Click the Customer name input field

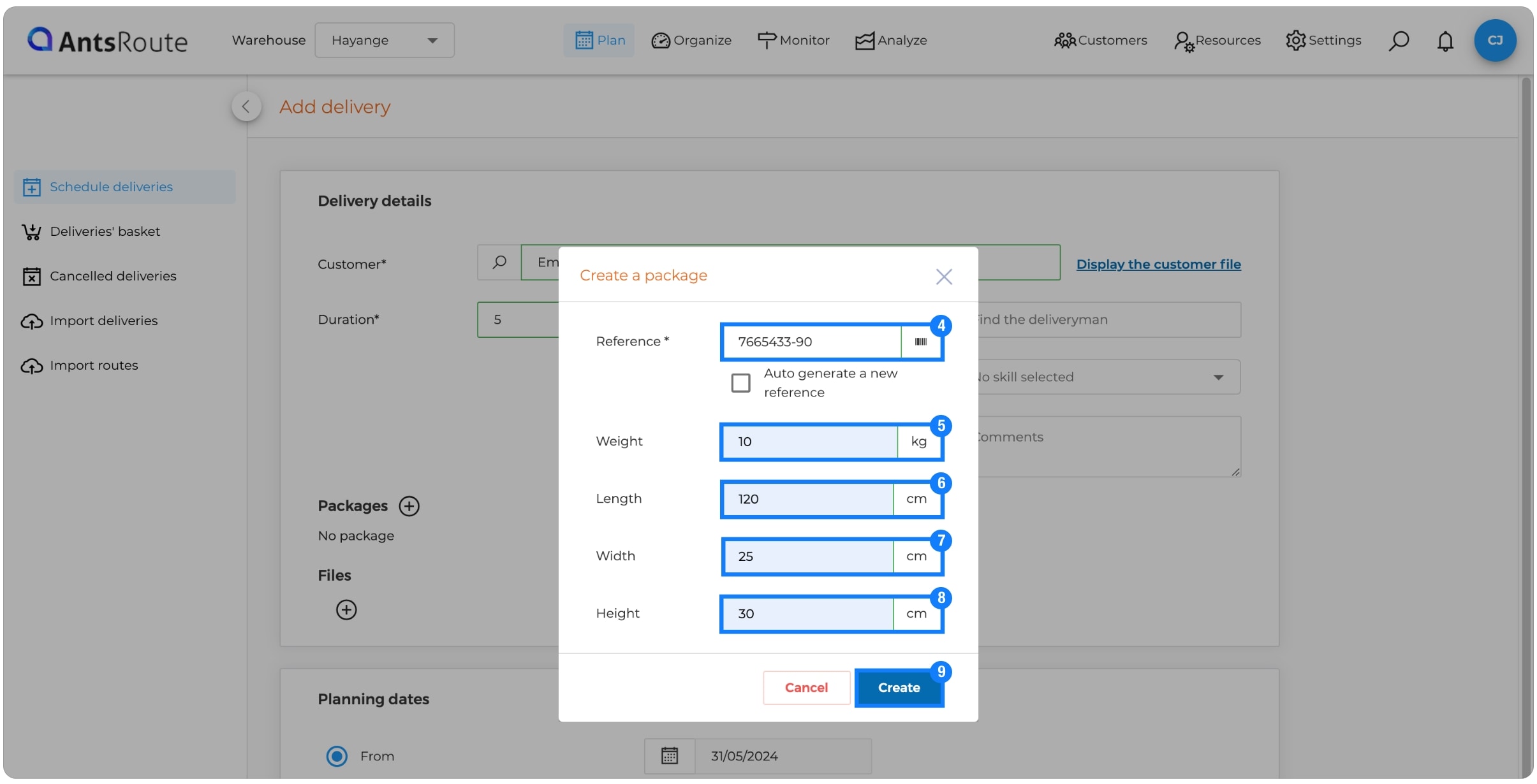tap(791, 262)
